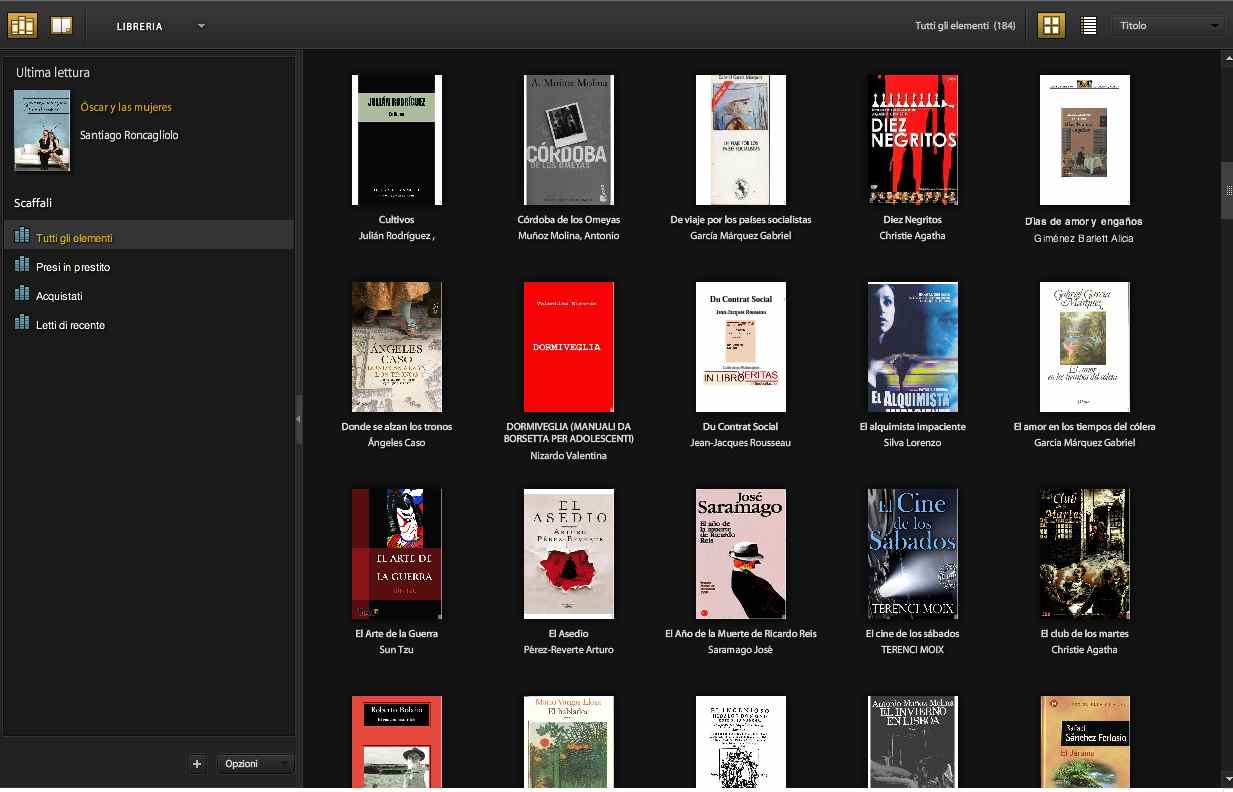The image size is (1233, 792).
Task: Click the Acquistati shelf icon
Action: pos(22,295)
